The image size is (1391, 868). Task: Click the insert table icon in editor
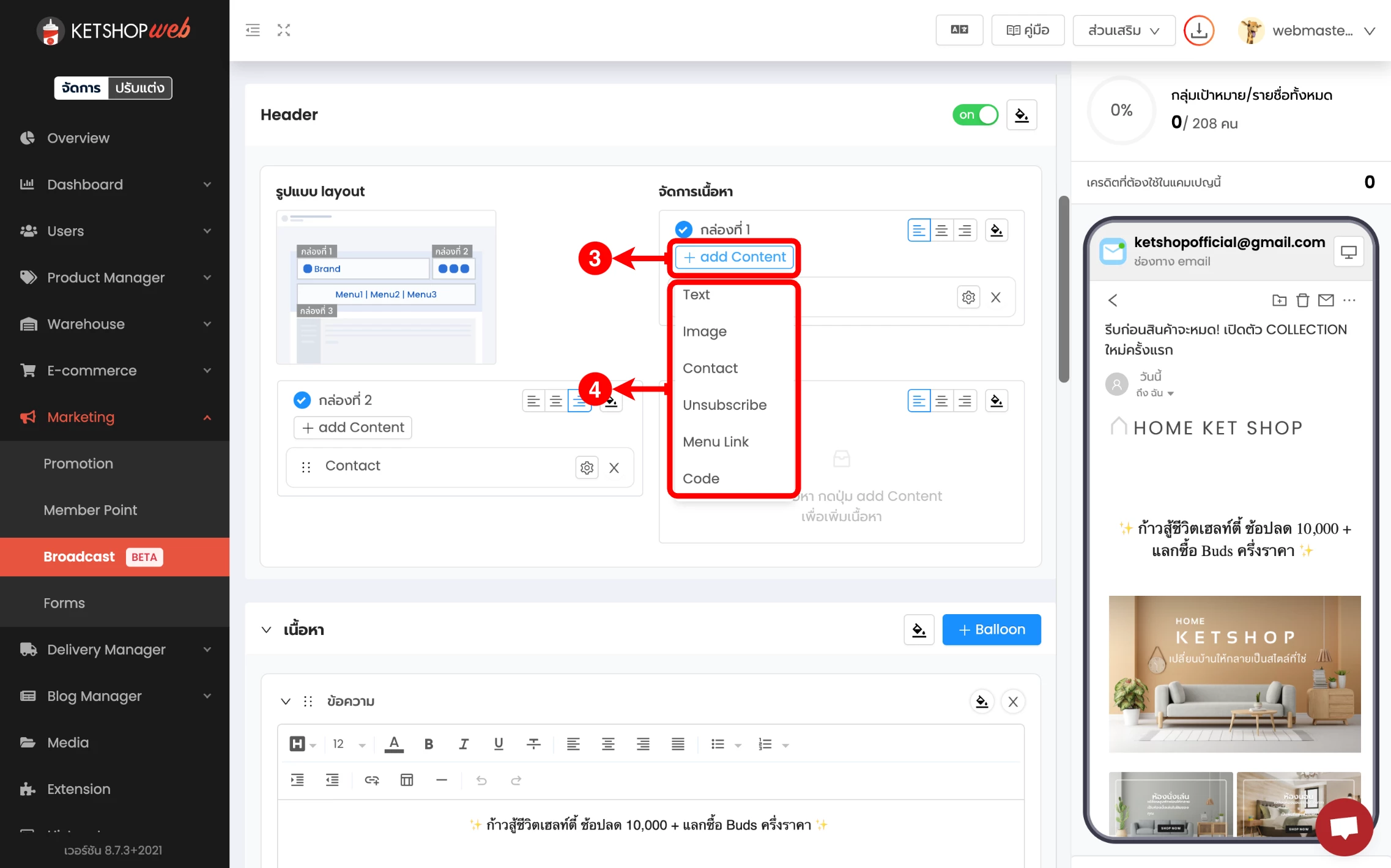click(x=407, y=780)
